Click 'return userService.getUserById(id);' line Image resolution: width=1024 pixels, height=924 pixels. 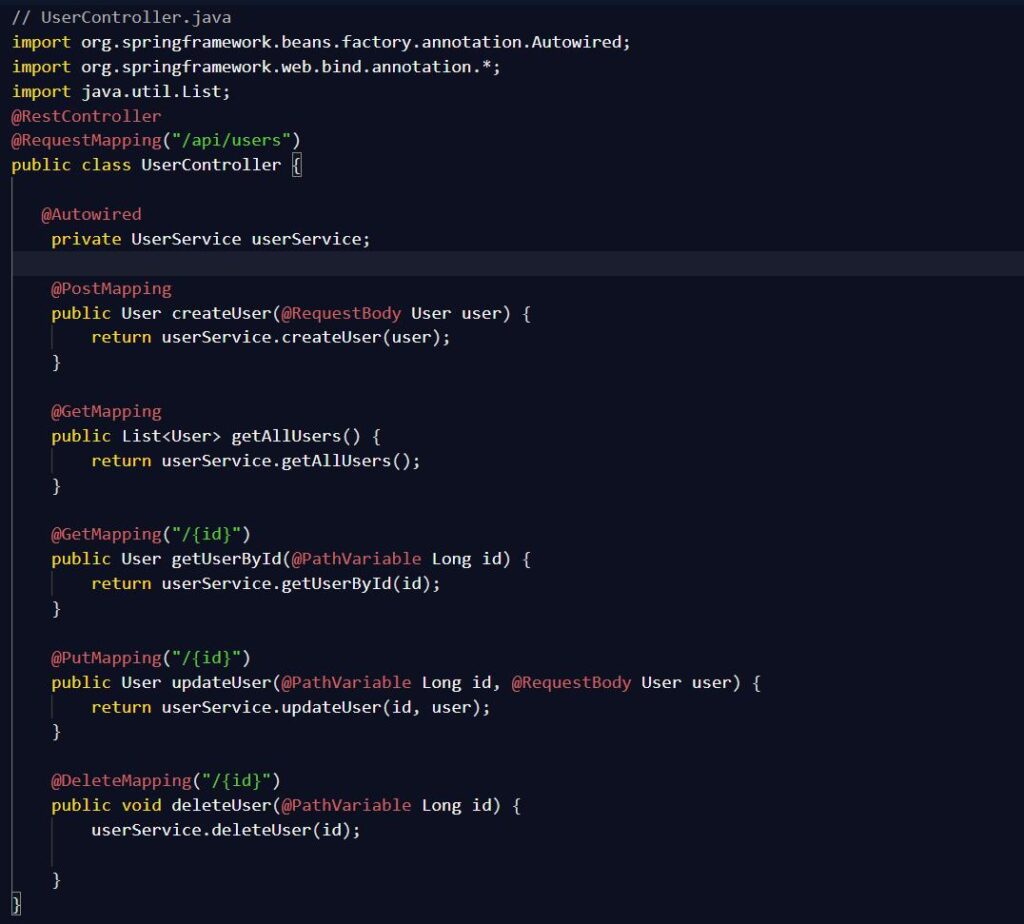pos(266,584)
